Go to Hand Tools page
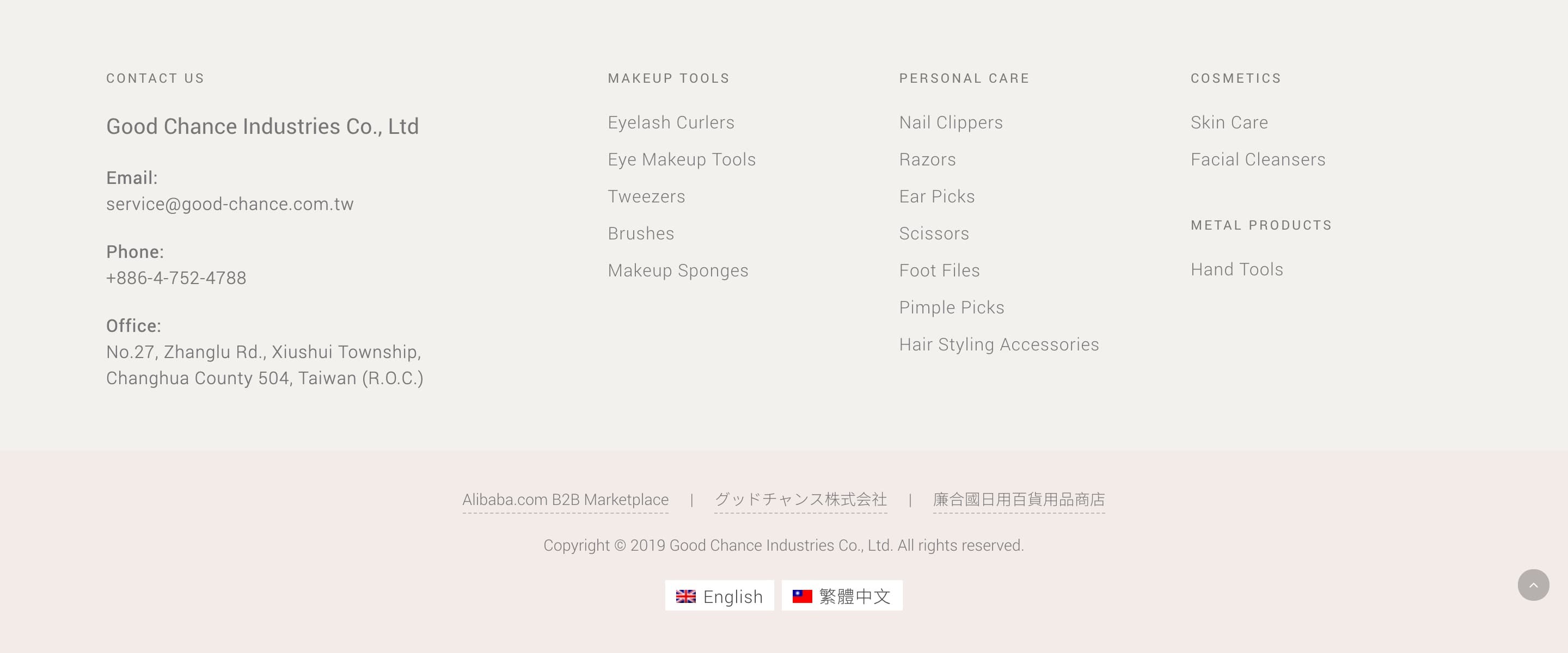 coord(1236,269)
